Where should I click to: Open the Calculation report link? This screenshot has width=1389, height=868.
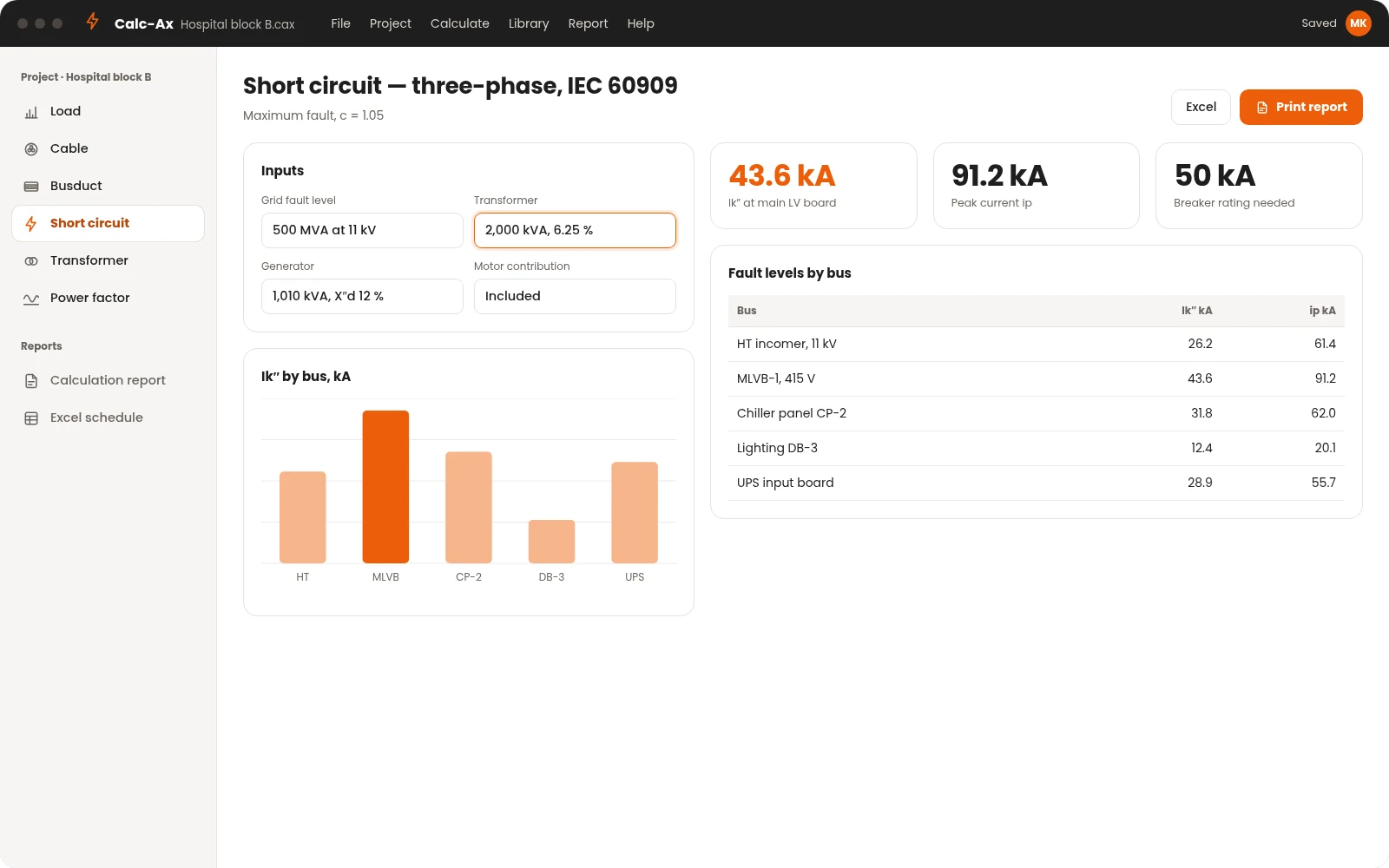click(108, 380)
